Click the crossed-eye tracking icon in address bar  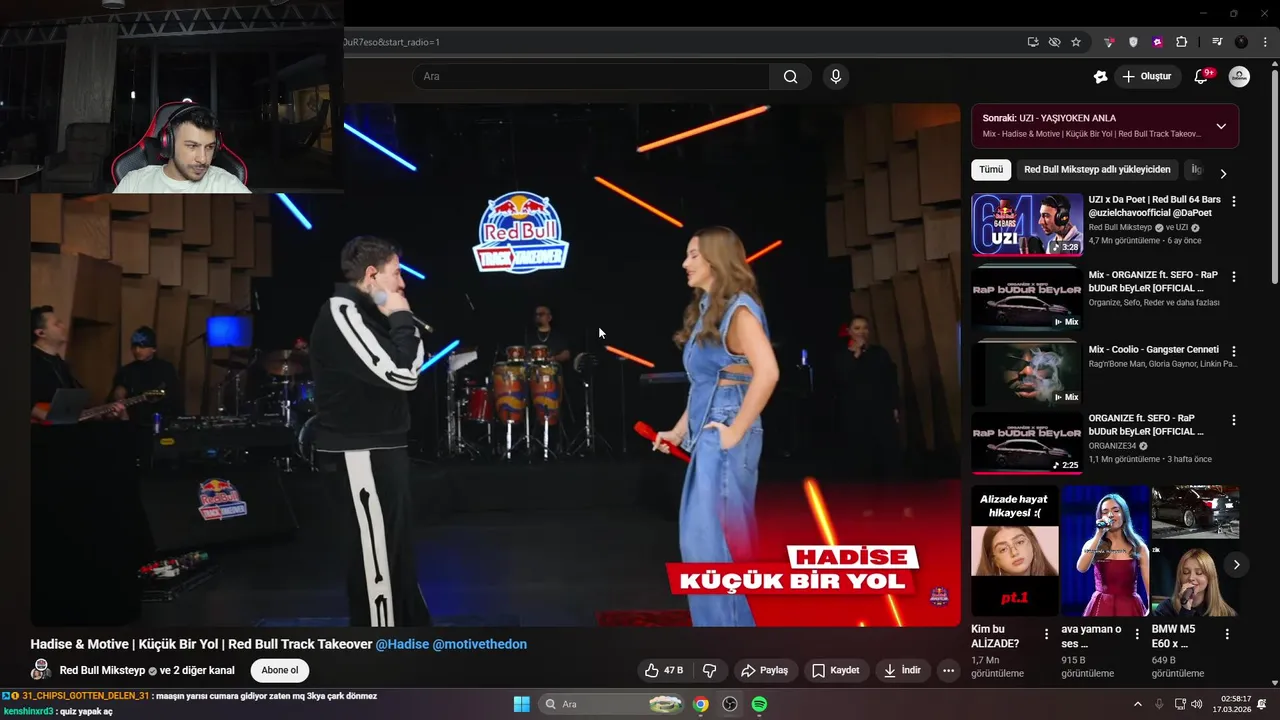click(1054, 42)
